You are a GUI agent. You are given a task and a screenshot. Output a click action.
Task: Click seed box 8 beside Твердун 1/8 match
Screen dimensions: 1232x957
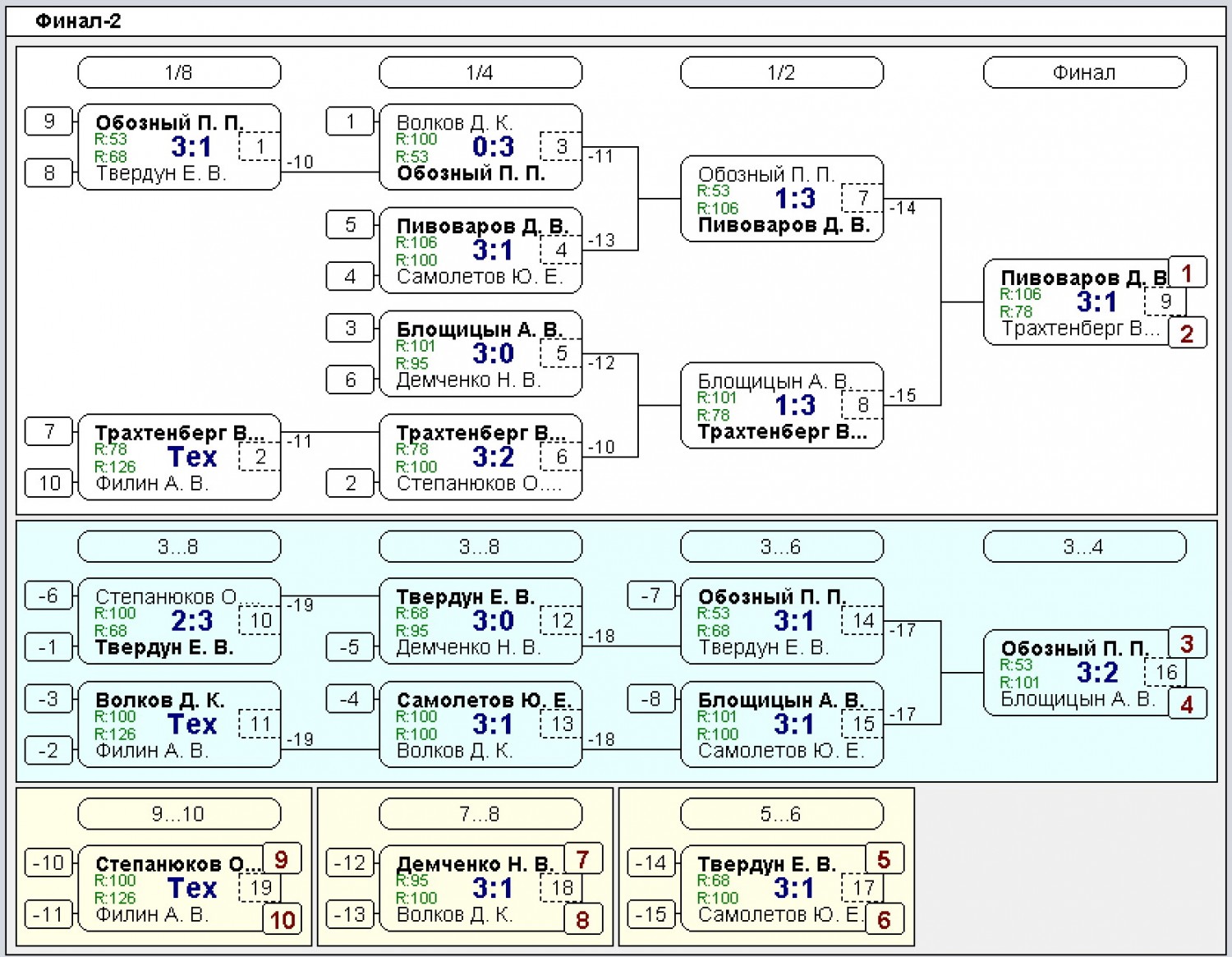click(x=49, y=173)
